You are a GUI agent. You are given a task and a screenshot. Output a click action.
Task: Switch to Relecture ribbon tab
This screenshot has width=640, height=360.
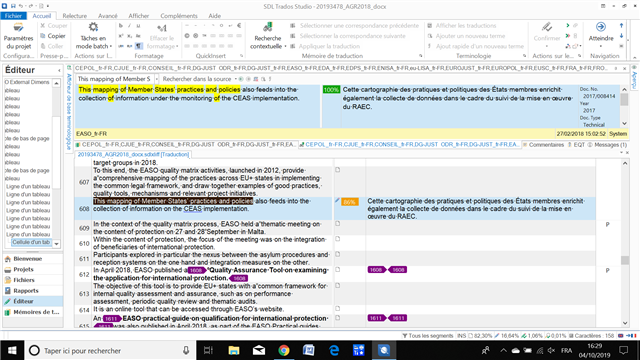point(74,16)
